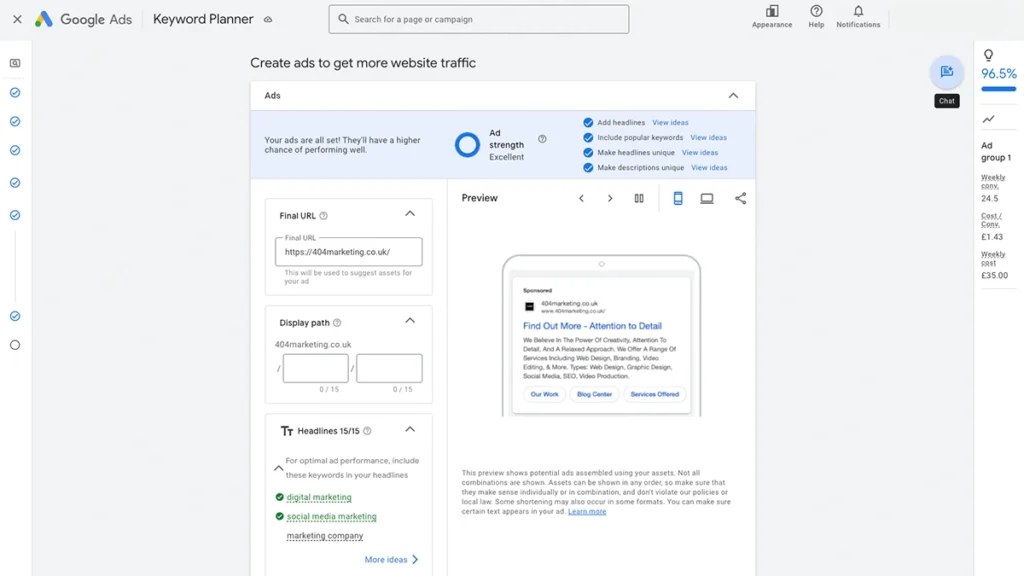The height and width of the screenshot is (576, 1024).
Task: Show the previous ad preview
Action: tap(581, 199)
